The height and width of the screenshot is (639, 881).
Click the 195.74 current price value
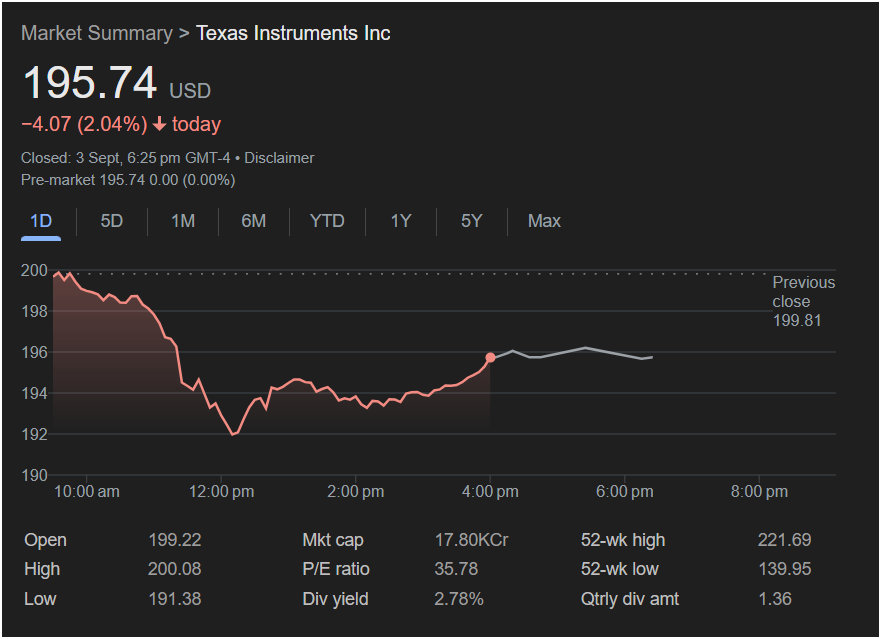(90, 83)
